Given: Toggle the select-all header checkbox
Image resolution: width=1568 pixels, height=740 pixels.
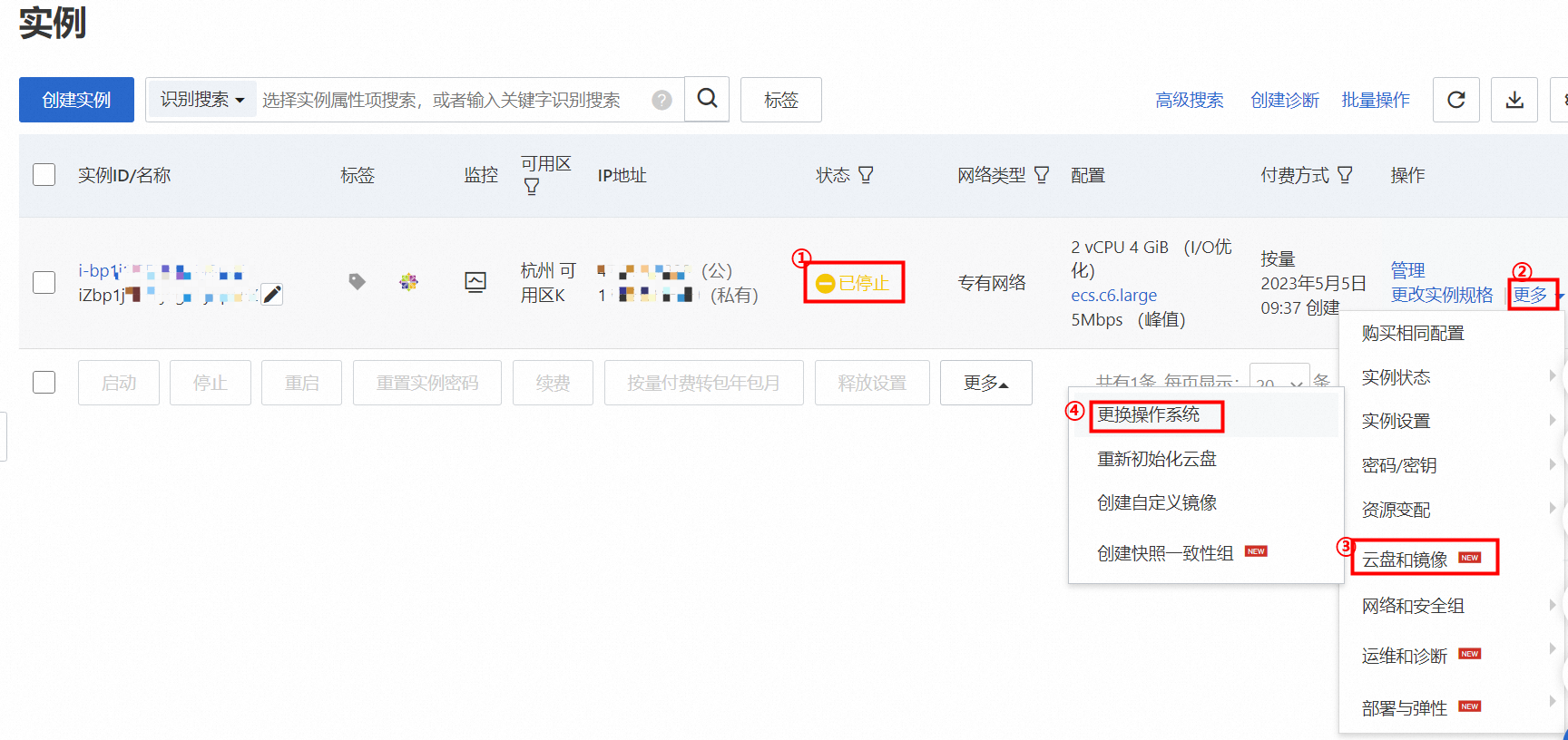Looking at the screenshot, I should coord(44,175).
